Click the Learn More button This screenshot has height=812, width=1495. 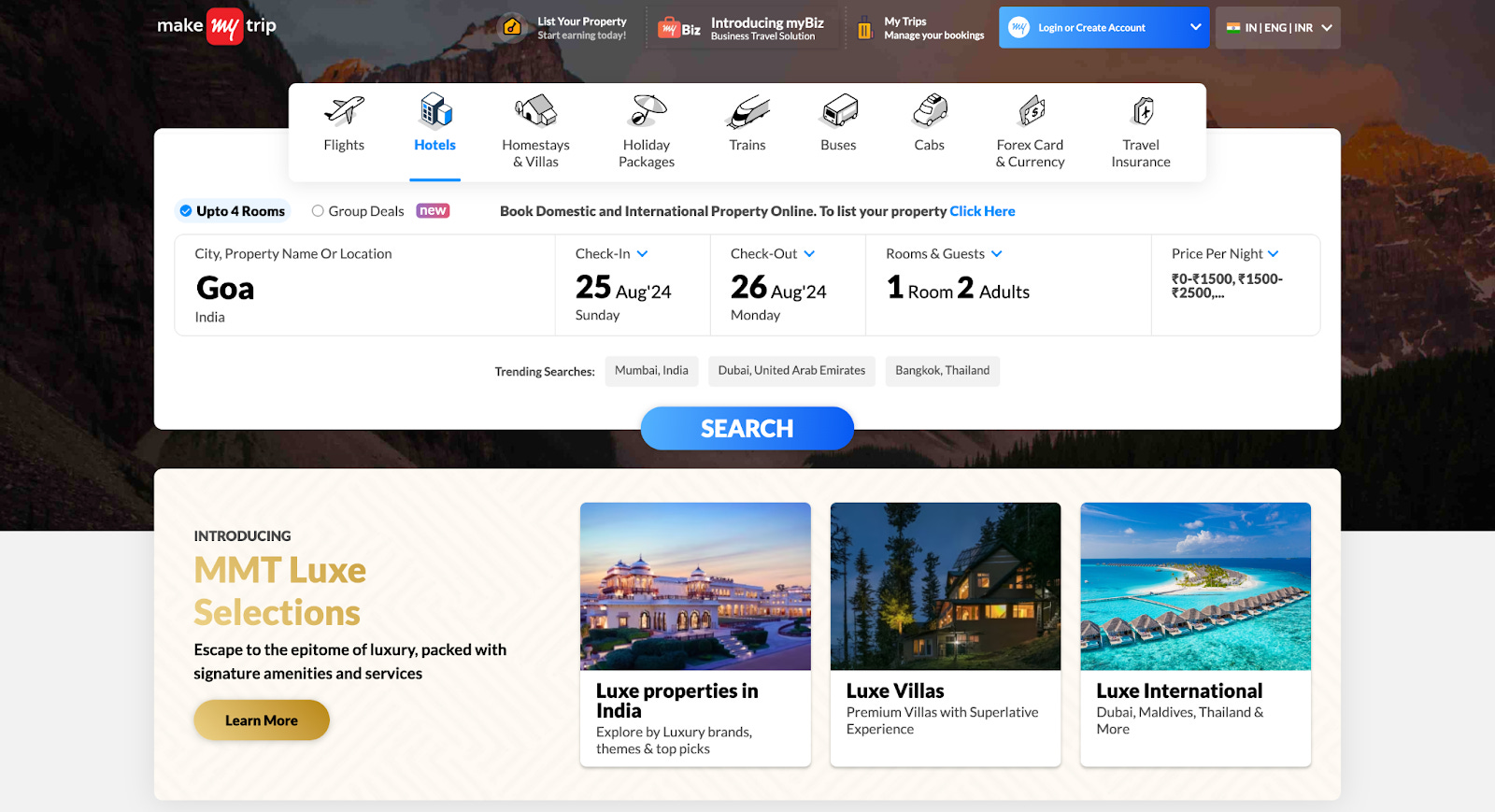click(262, 720)
